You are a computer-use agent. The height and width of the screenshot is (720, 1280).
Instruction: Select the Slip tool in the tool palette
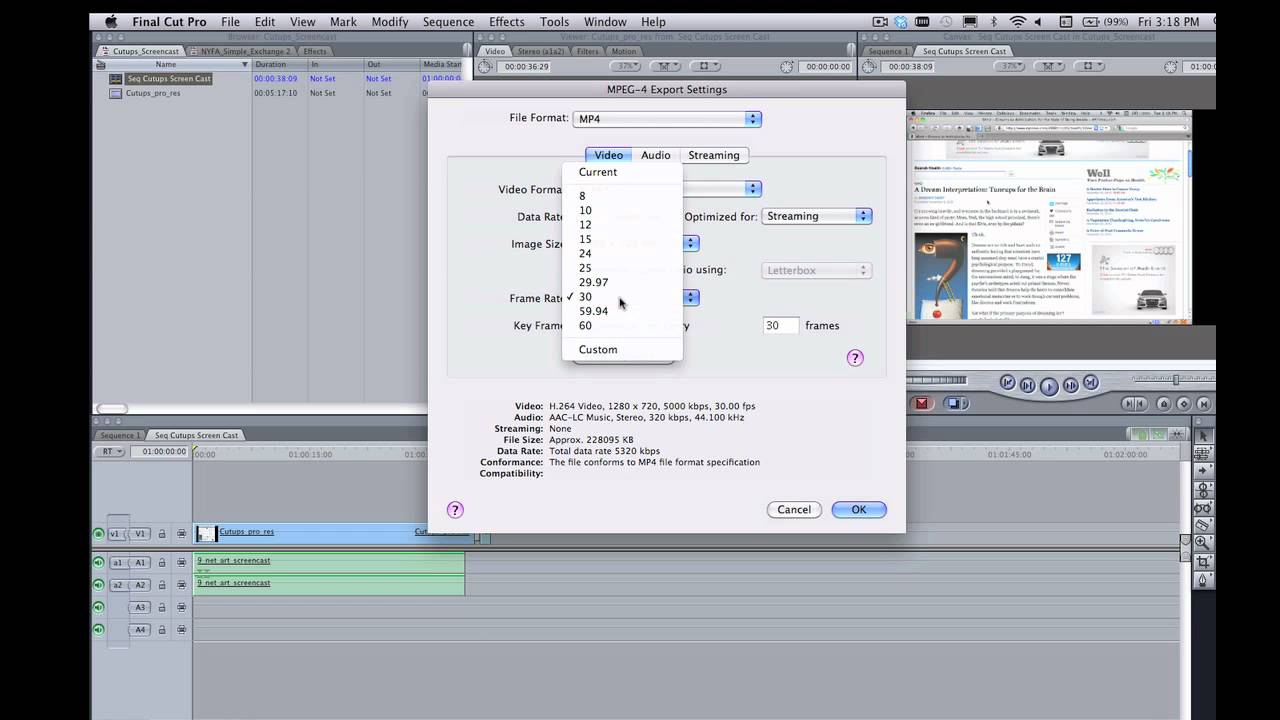[1203, 508]
